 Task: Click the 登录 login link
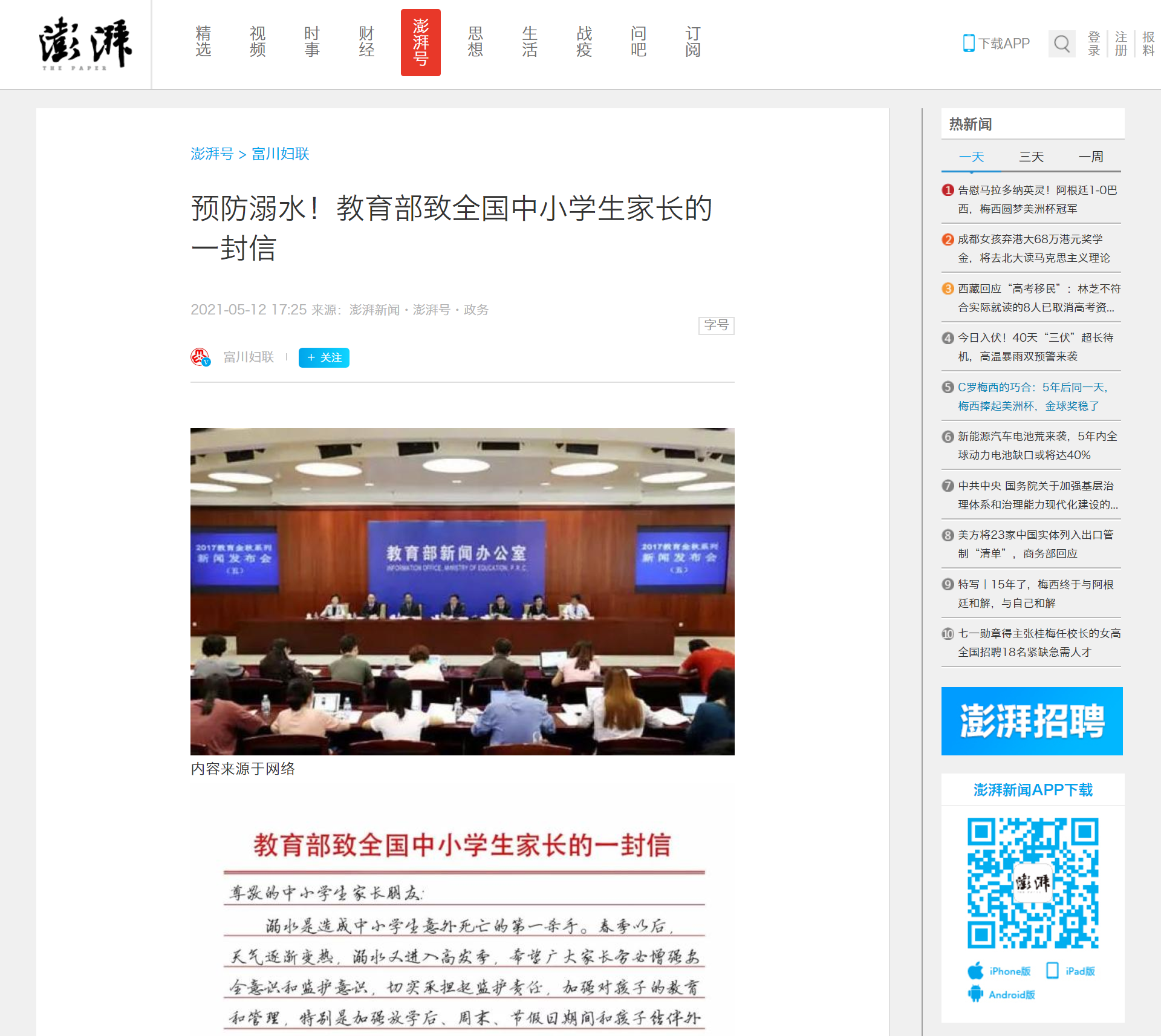[x=1094, y=44]
